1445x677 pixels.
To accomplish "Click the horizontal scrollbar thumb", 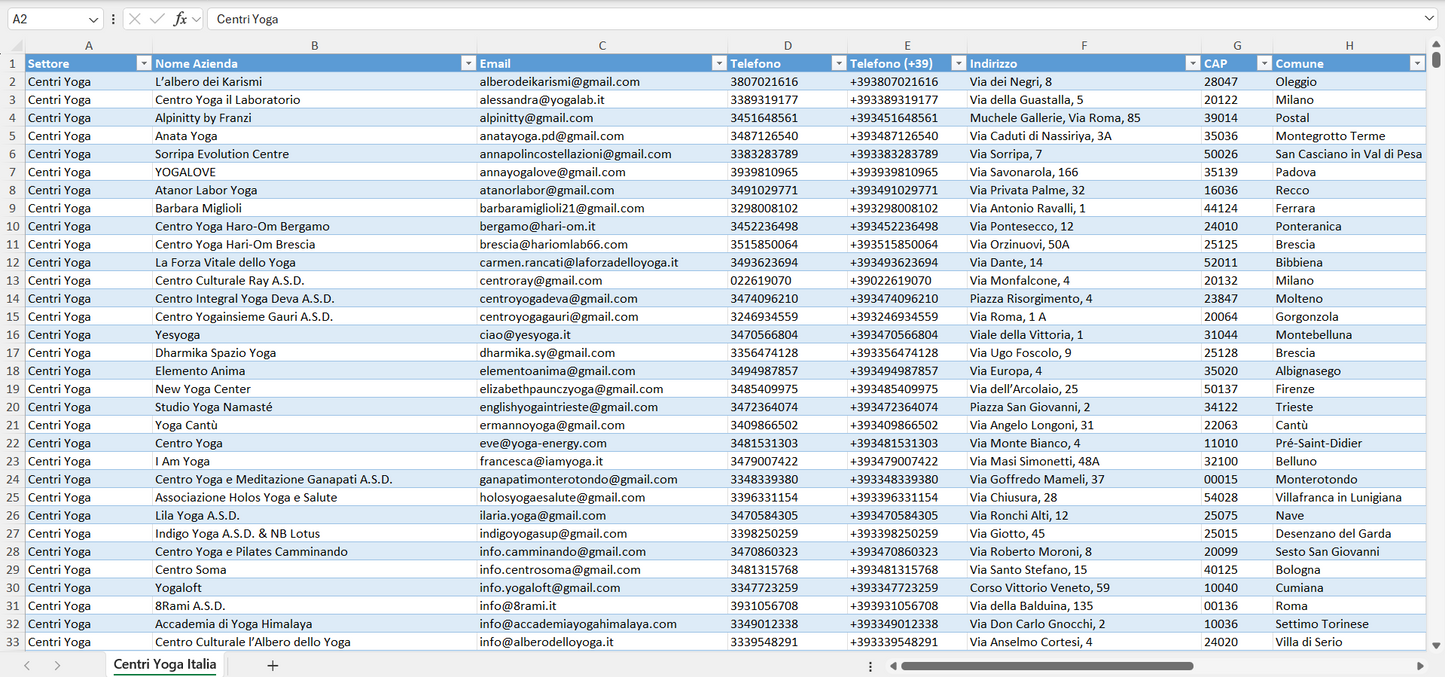I will tap(1046, 666).
